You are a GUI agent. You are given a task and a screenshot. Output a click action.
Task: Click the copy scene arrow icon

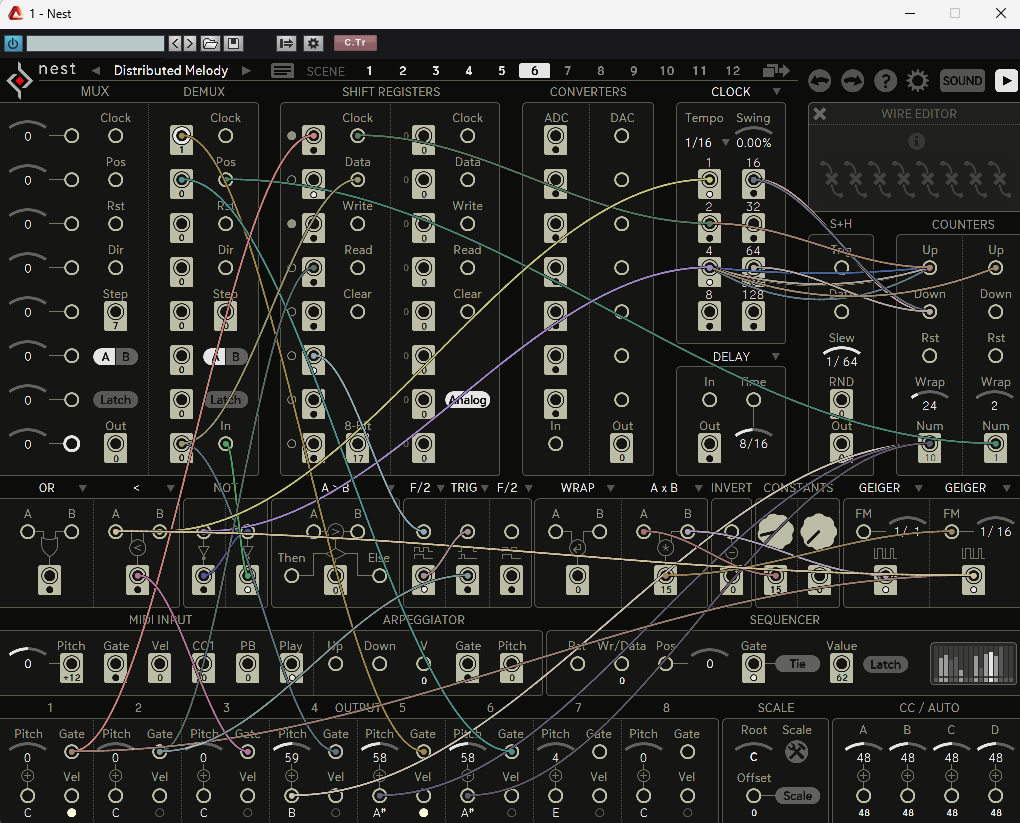pyautogui.click(x=776, y=70)
